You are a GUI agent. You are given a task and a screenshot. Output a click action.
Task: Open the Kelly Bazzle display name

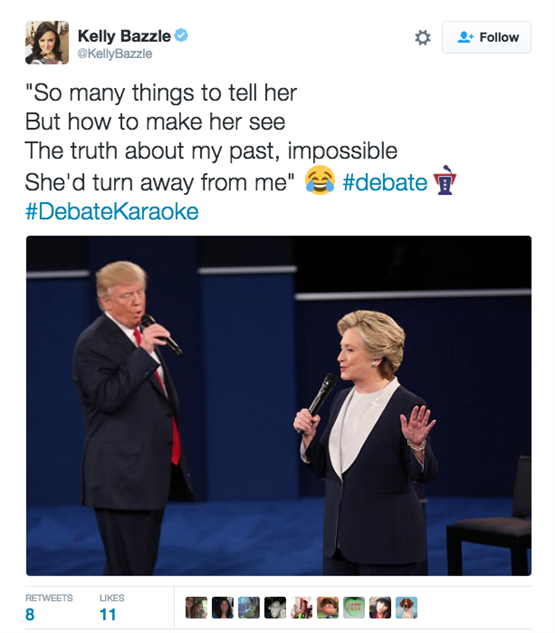click(124, 36)
